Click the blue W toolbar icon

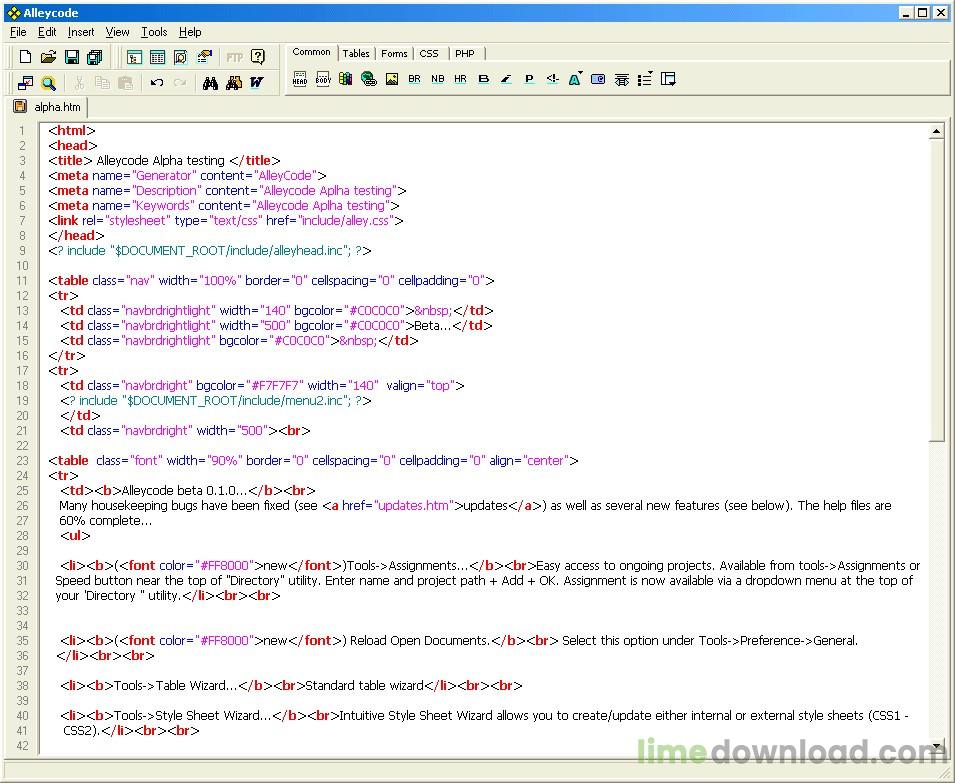(x=257, y=83)
